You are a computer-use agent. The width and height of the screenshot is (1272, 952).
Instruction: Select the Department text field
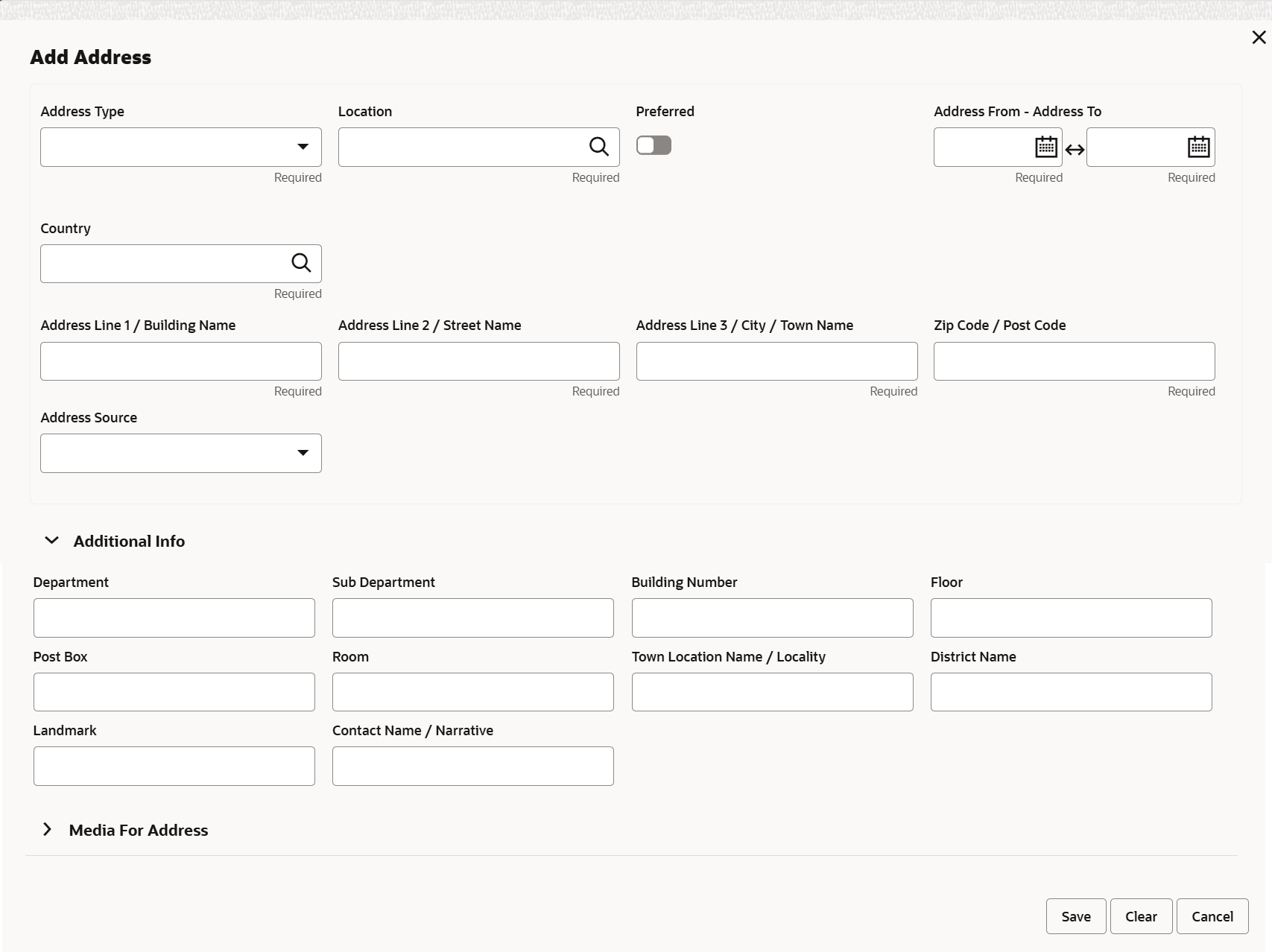pyautogui.click(x=174, y=618)
